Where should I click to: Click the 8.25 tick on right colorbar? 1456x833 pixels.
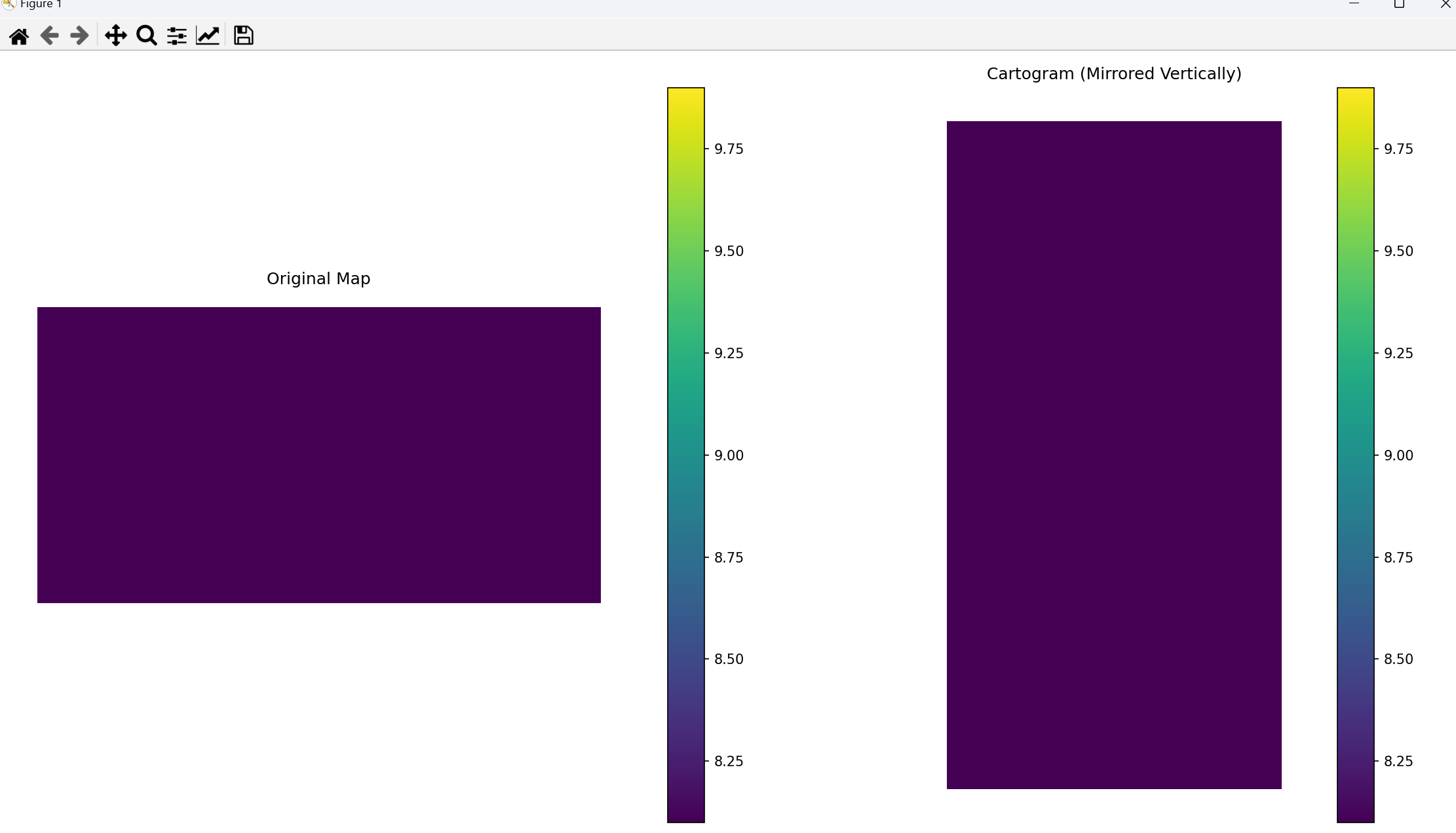point(1398,762)
